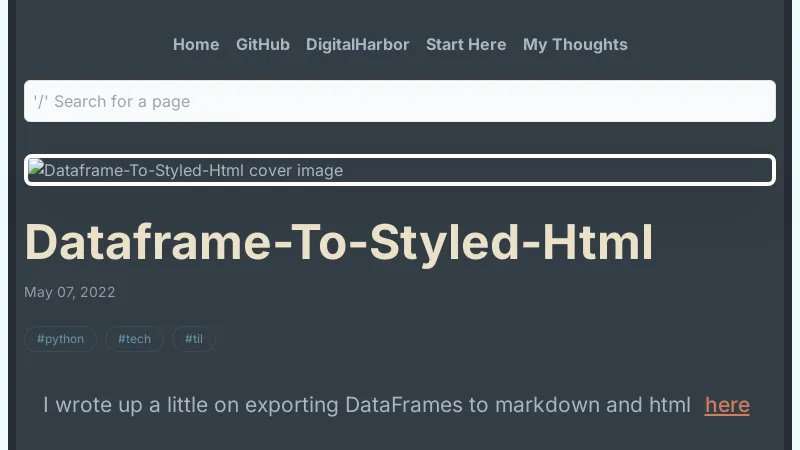Open the #tech tag
Screen dimensions: 800x450
click(x=134, y=339)
